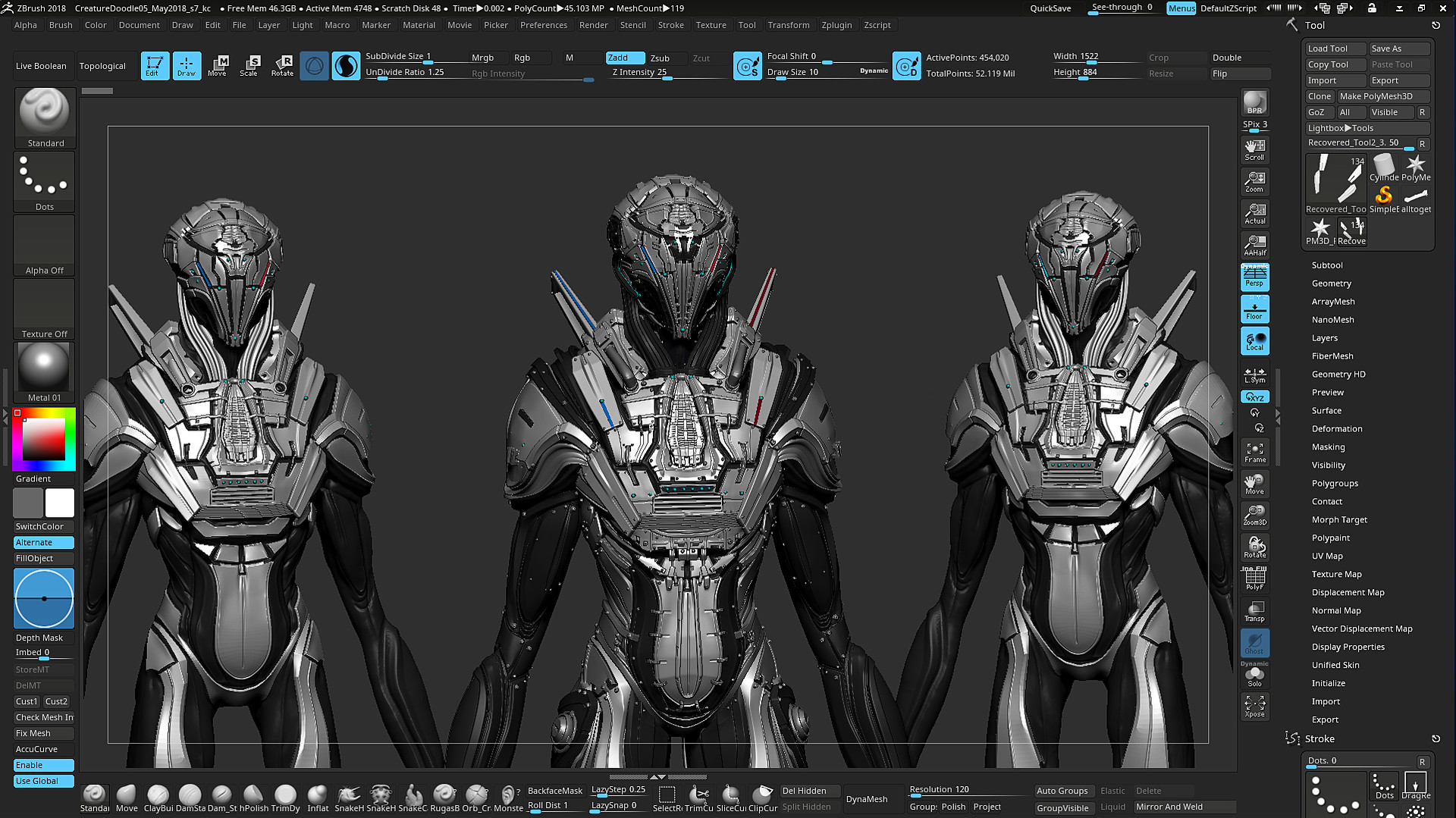
Task: Toggle Transp transparency
Action: coord(1254,611)
